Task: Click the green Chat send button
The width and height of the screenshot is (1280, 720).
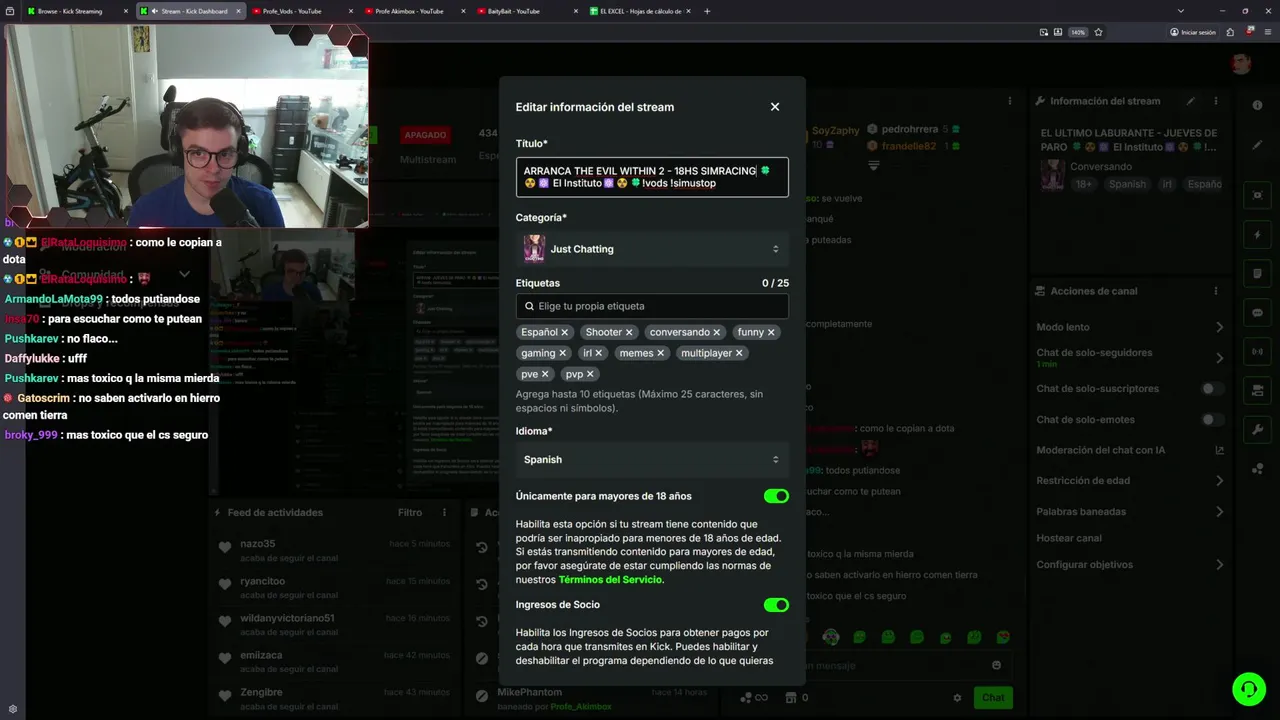Action: [x=993, y=697]
